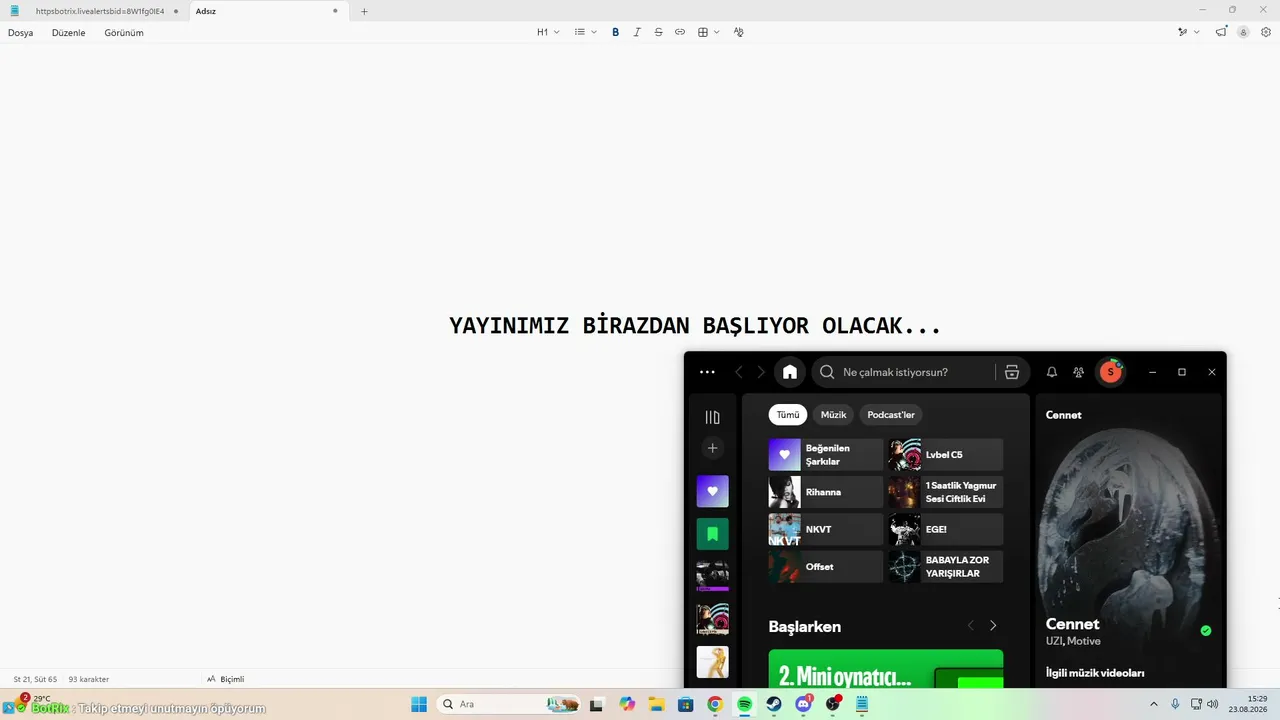This screenshot has height=720, width=1280.
Task: Open the Offset shortcut card
Action: point(826,567)
